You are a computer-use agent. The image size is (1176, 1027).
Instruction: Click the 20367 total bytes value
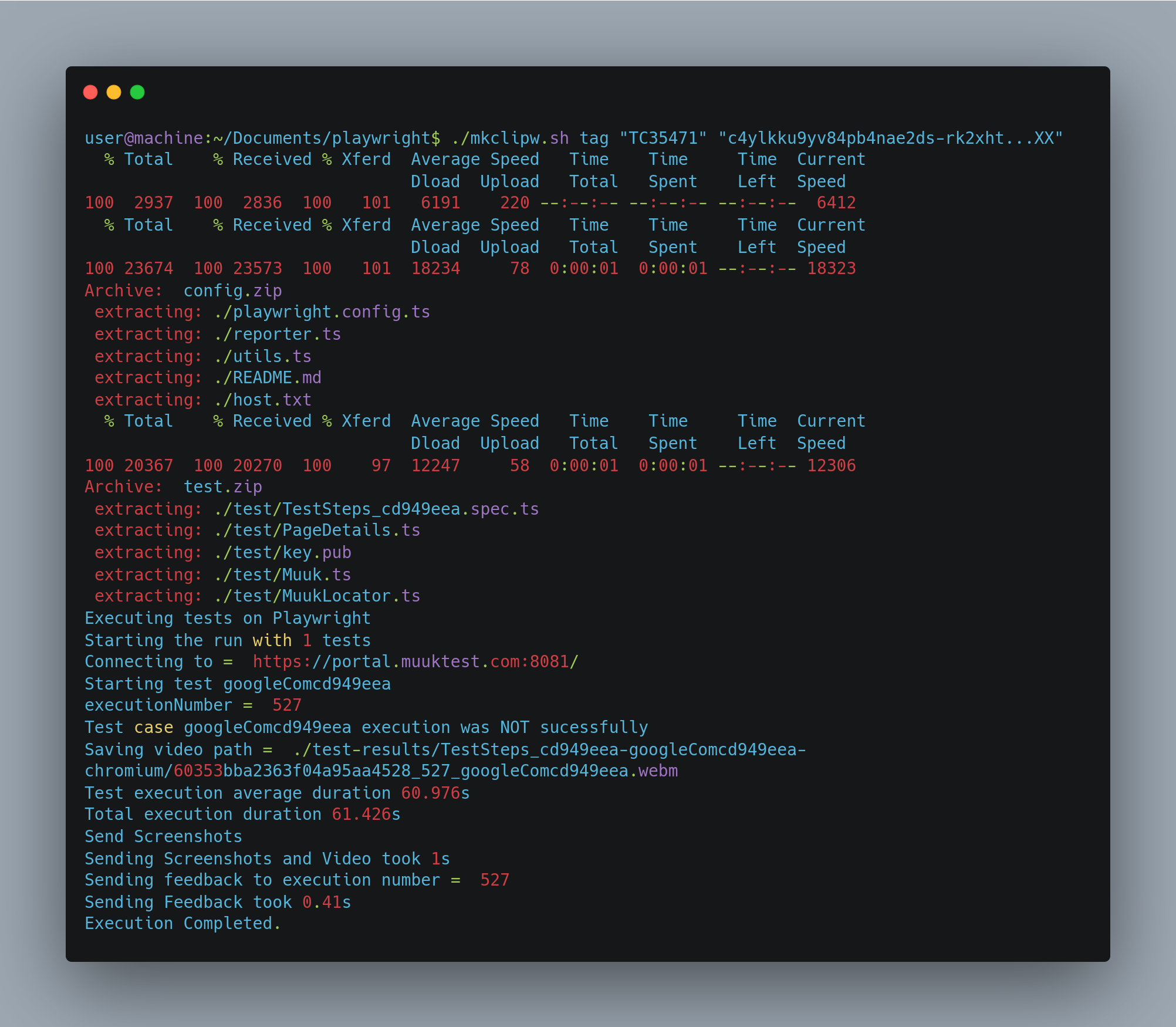click(149, 465)
